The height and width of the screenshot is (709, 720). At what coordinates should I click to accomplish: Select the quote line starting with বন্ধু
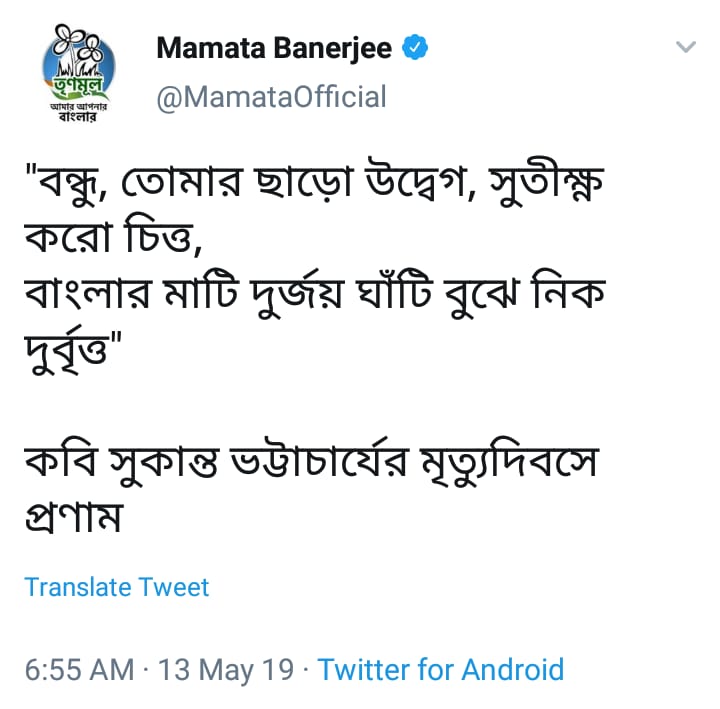pyautogui.click(x=315, y=181)
